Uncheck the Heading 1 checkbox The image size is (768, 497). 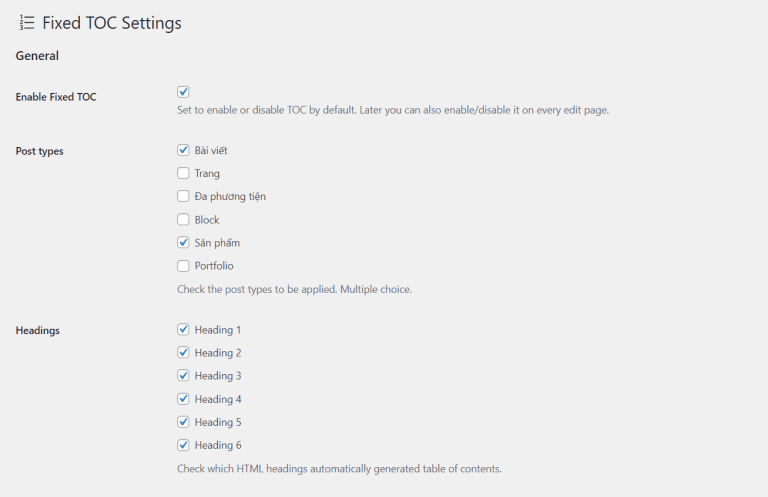pos(183,329)
